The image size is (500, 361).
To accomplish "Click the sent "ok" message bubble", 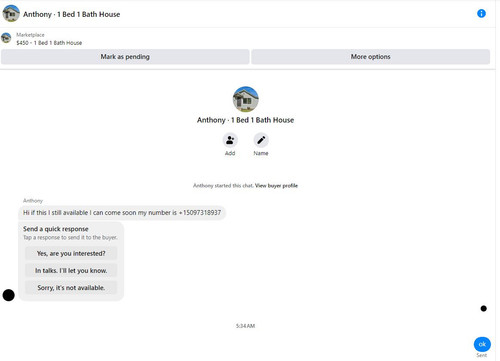I will click(482, 344).
